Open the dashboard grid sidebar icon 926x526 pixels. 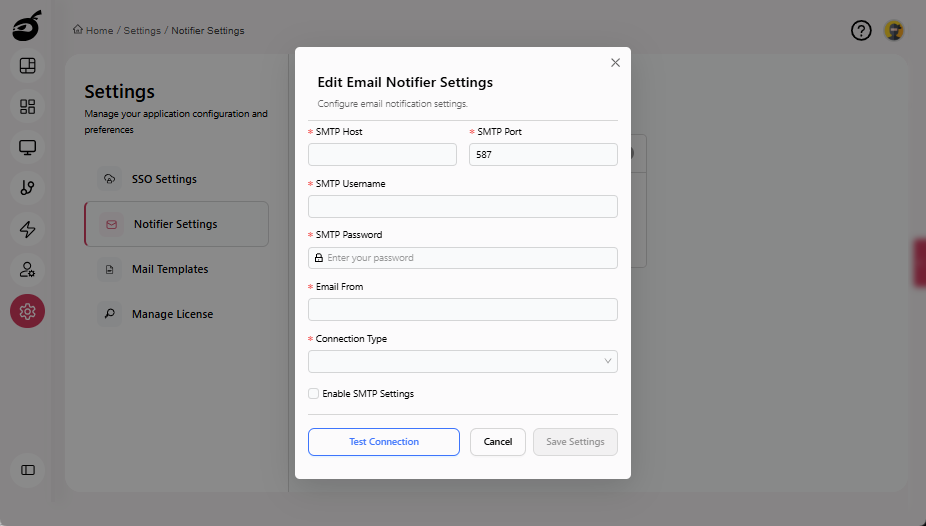(x=27, y=106)
